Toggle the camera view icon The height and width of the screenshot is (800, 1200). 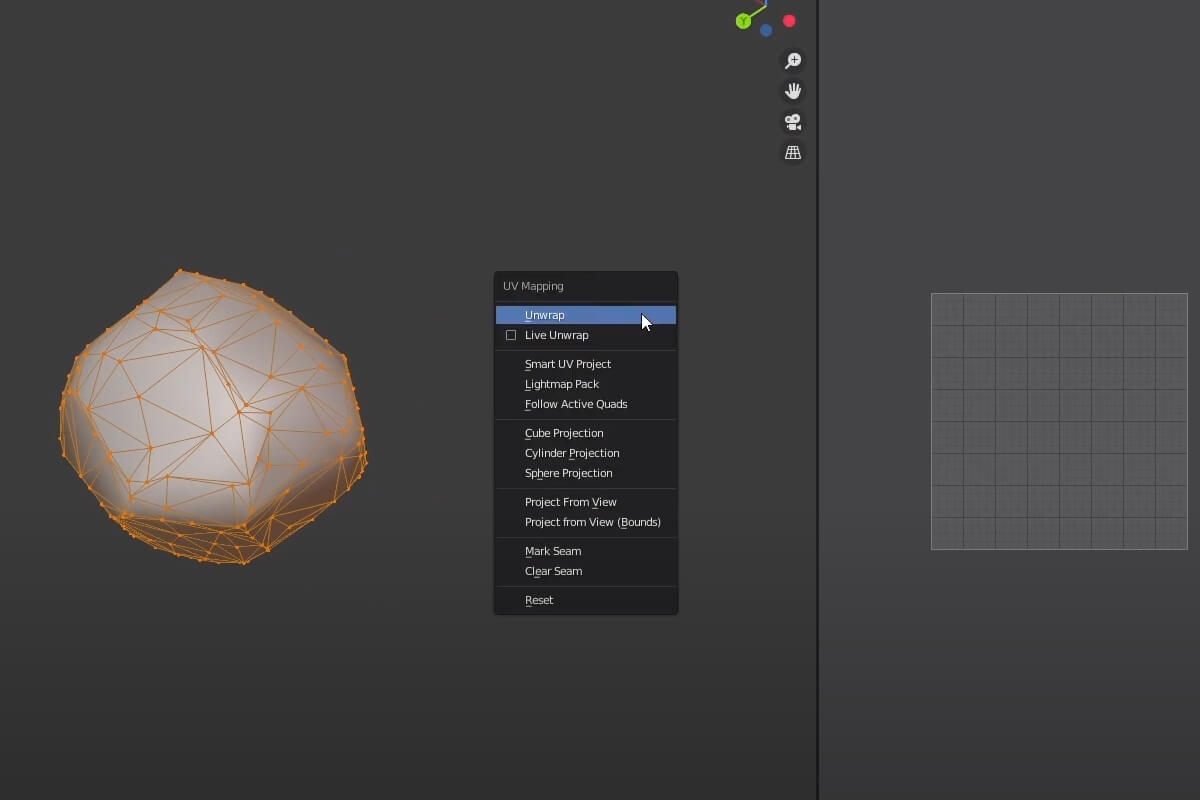[x=792, y=122]
